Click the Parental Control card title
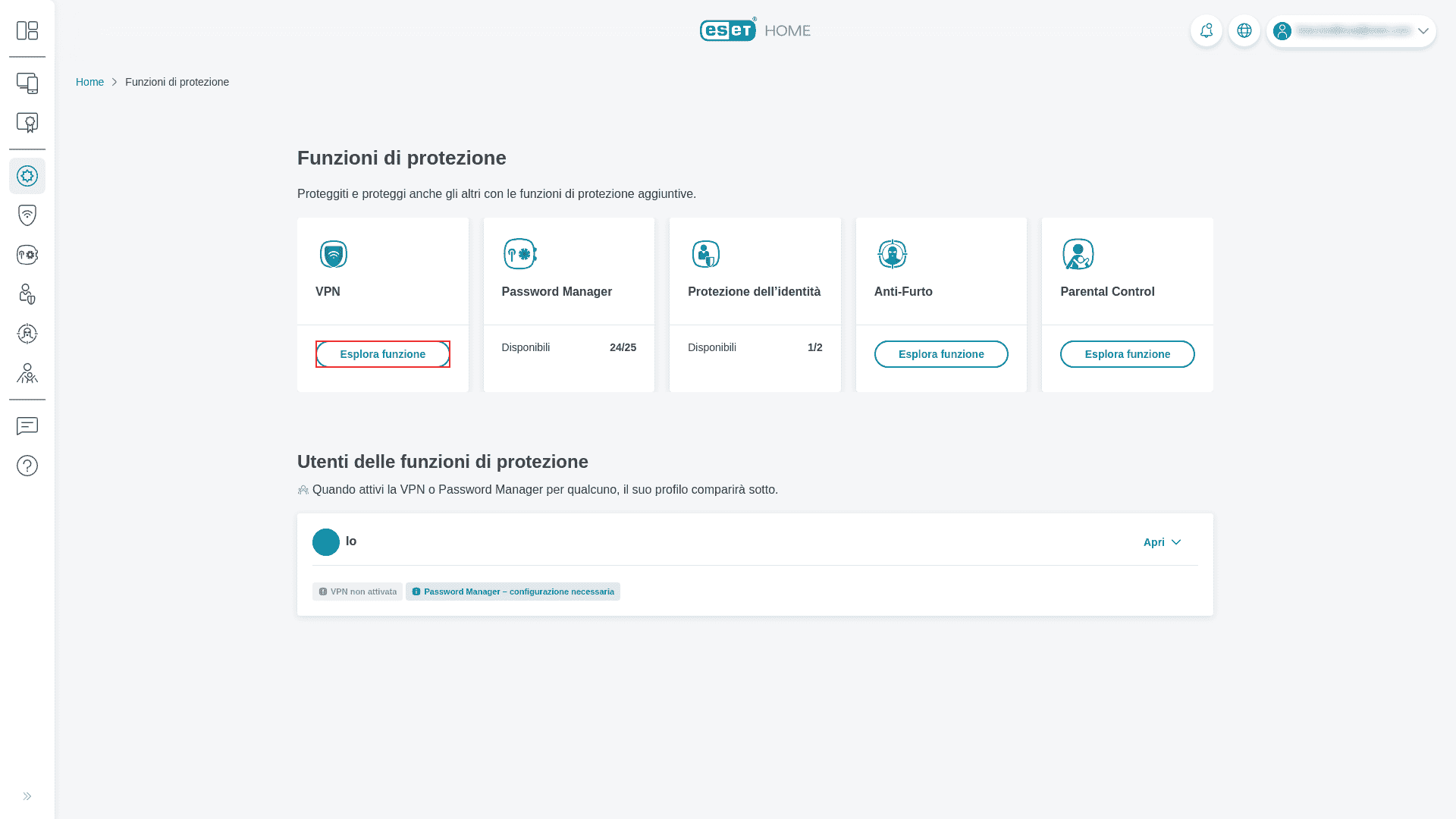This screenshot has width=1456, height=819. pyautogui.click(x=1107, y=292)
